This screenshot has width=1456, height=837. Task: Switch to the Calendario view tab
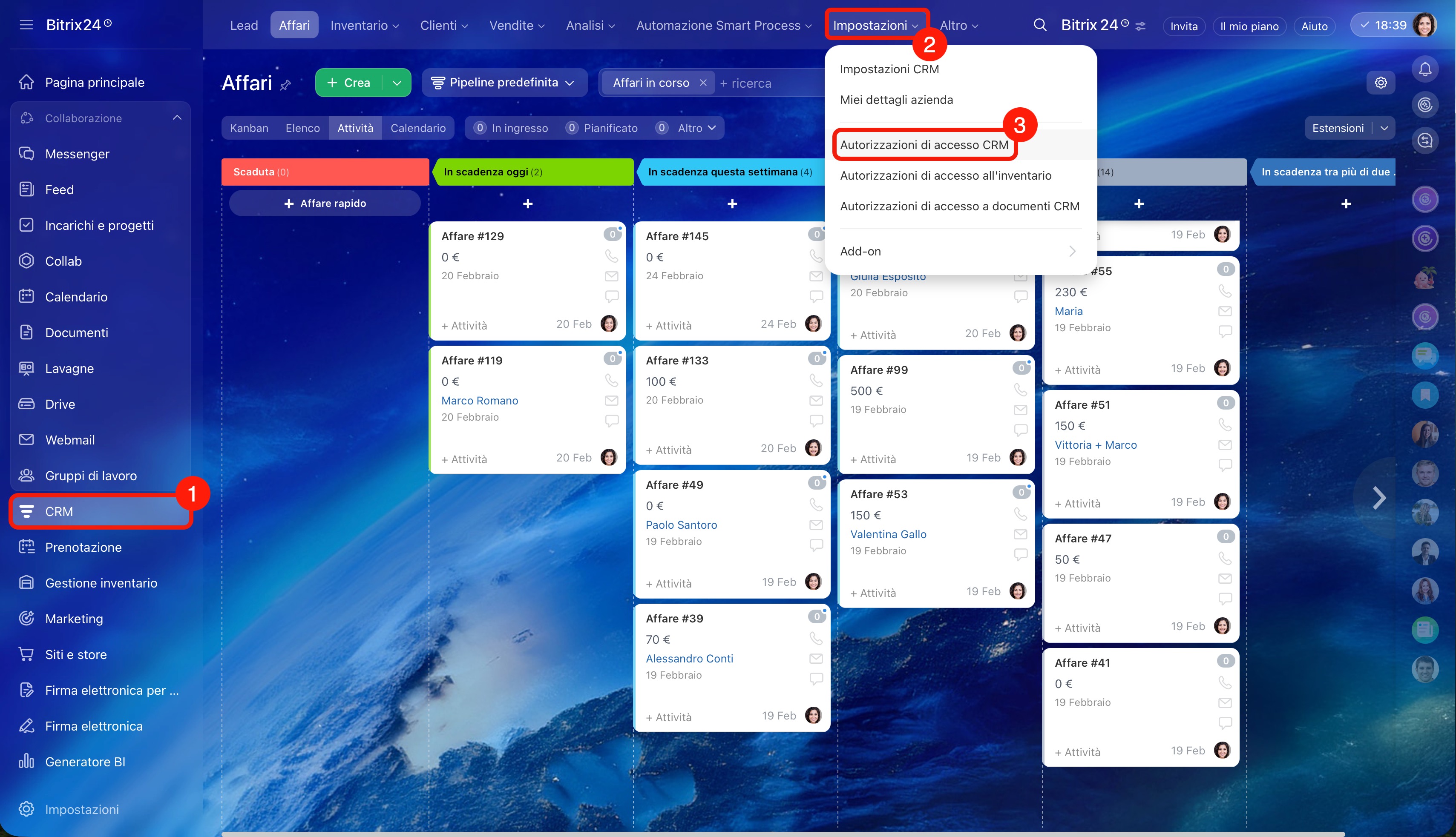click(418, 128)
